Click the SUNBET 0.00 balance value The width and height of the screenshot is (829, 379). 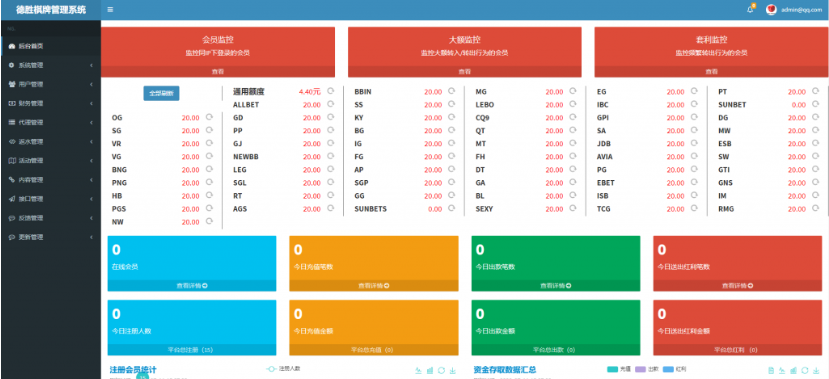coord(798,105)
